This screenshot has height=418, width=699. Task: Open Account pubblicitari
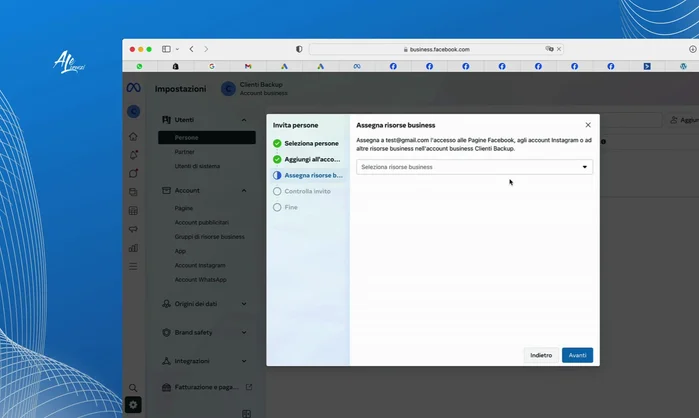click(x=201, y=222)
